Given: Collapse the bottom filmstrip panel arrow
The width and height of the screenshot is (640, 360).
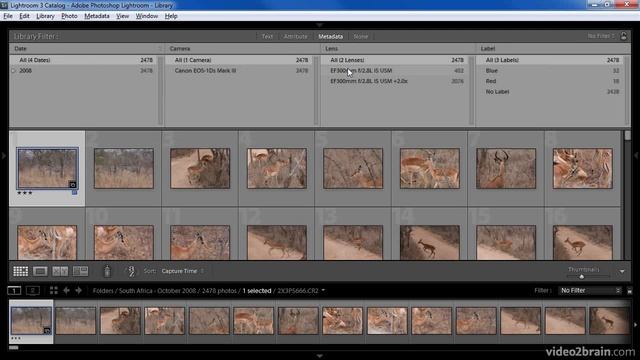Looking at the screenshot, I should (320, 356).
